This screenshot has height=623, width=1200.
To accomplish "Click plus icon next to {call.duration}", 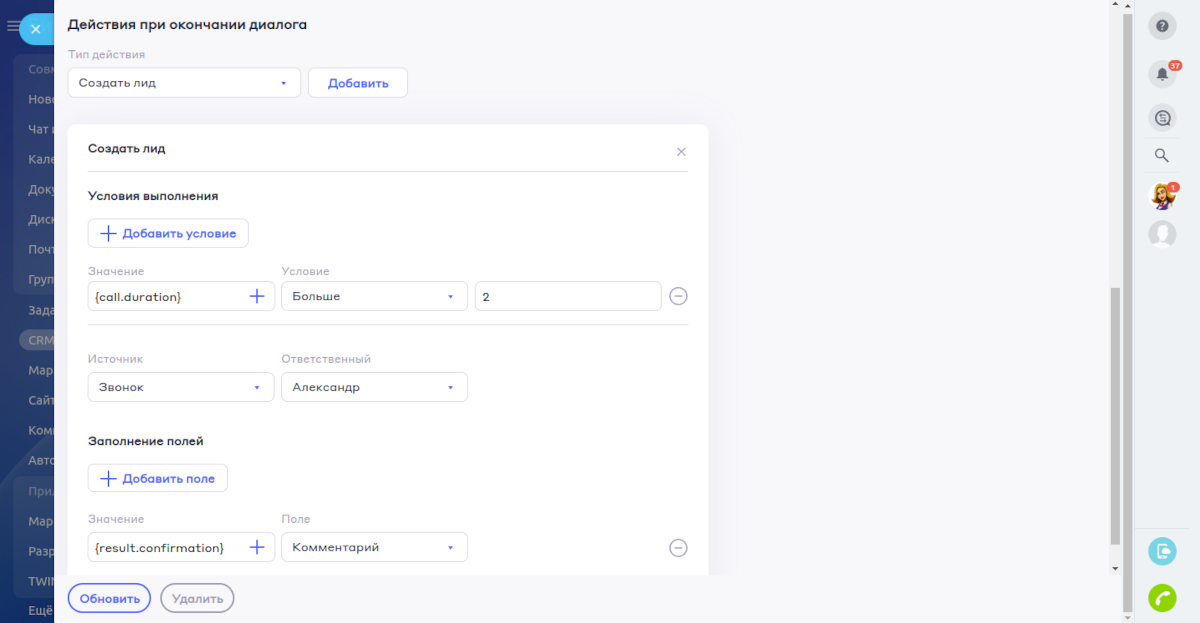I will point(257,296).
